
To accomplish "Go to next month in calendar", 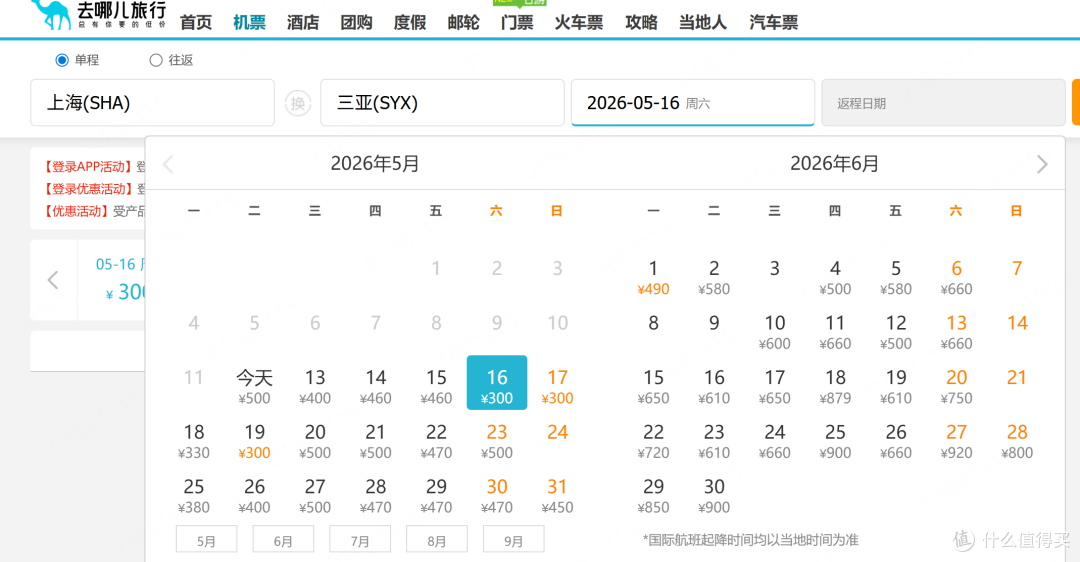I will pyautogui.click(x=1041, y=165).
